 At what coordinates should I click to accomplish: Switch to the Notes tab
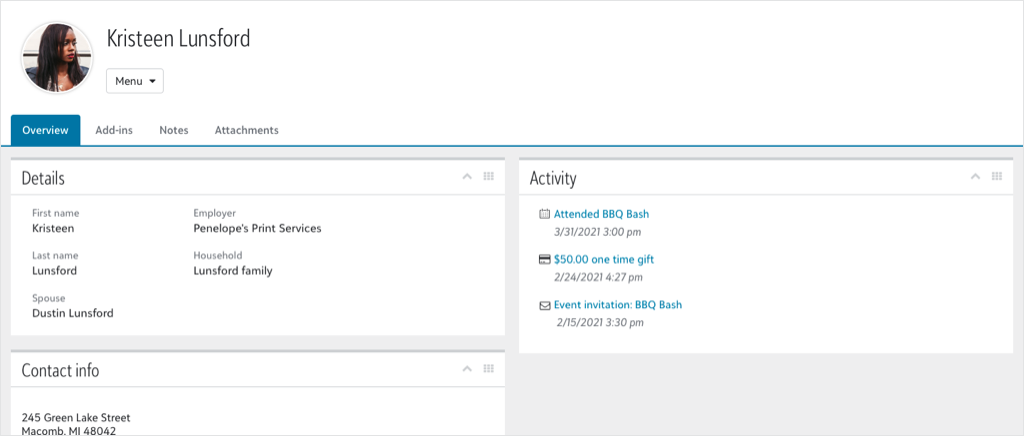click(x=174, y=130)
